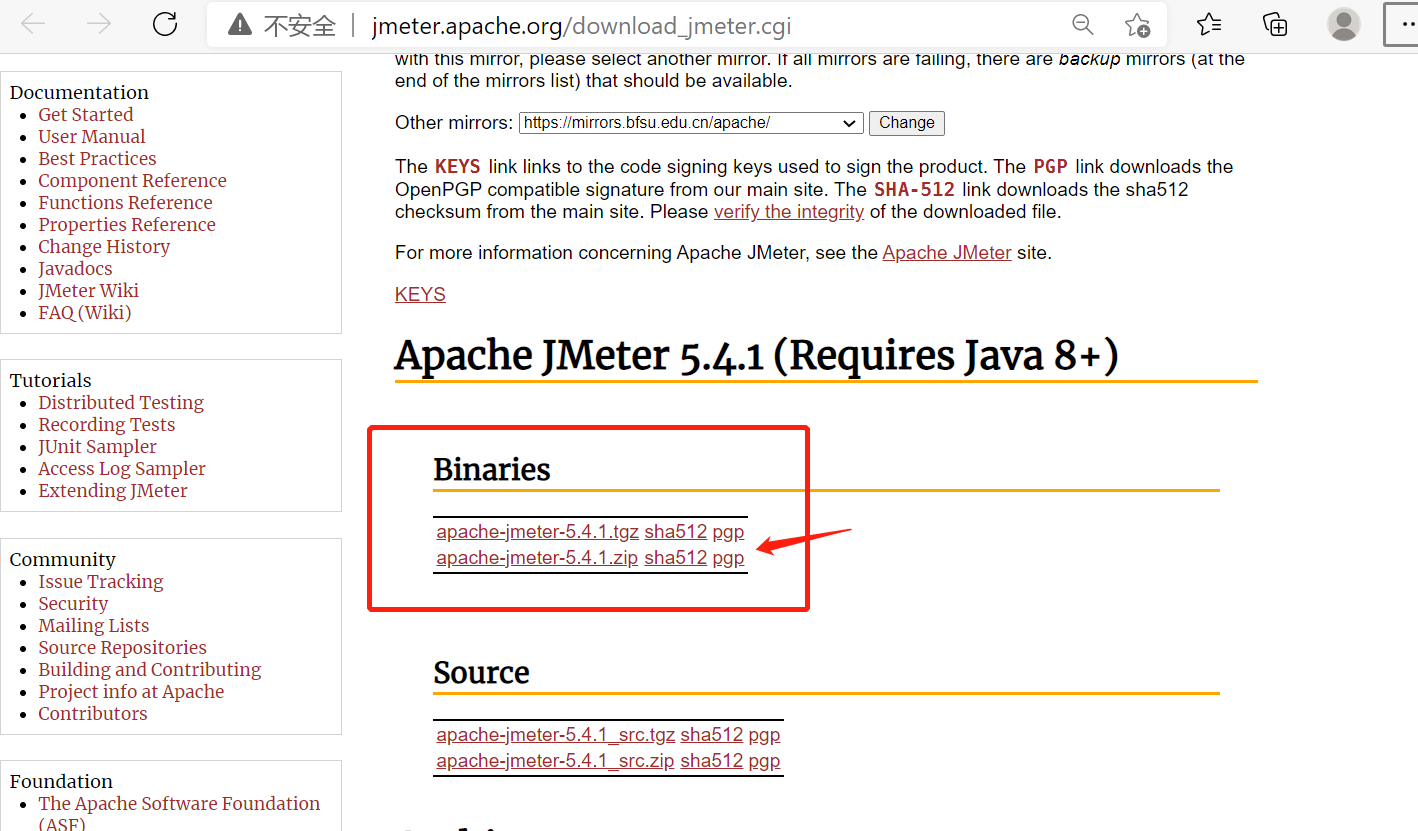Open pgp link for source tgz
The width and height of the screenshot is (1418, 831).
click(x=764, y=735)
